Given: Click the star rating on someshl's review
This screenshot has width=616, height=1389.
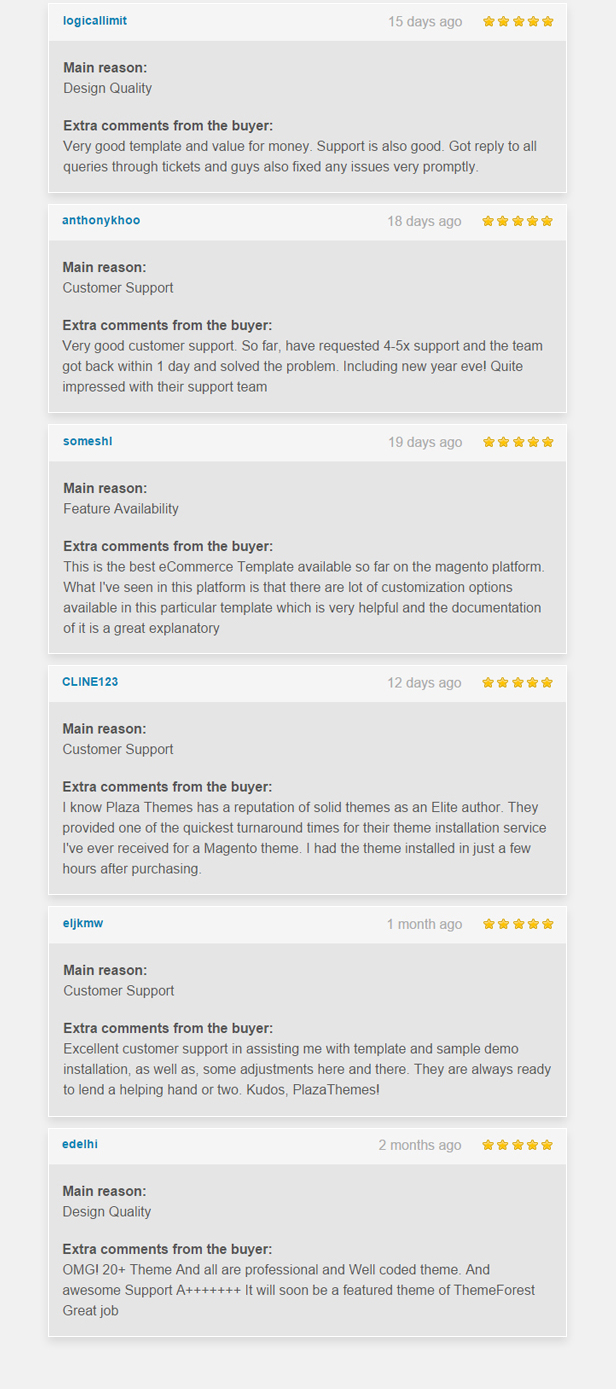Looking at the screenshot, I should [518, 442].
